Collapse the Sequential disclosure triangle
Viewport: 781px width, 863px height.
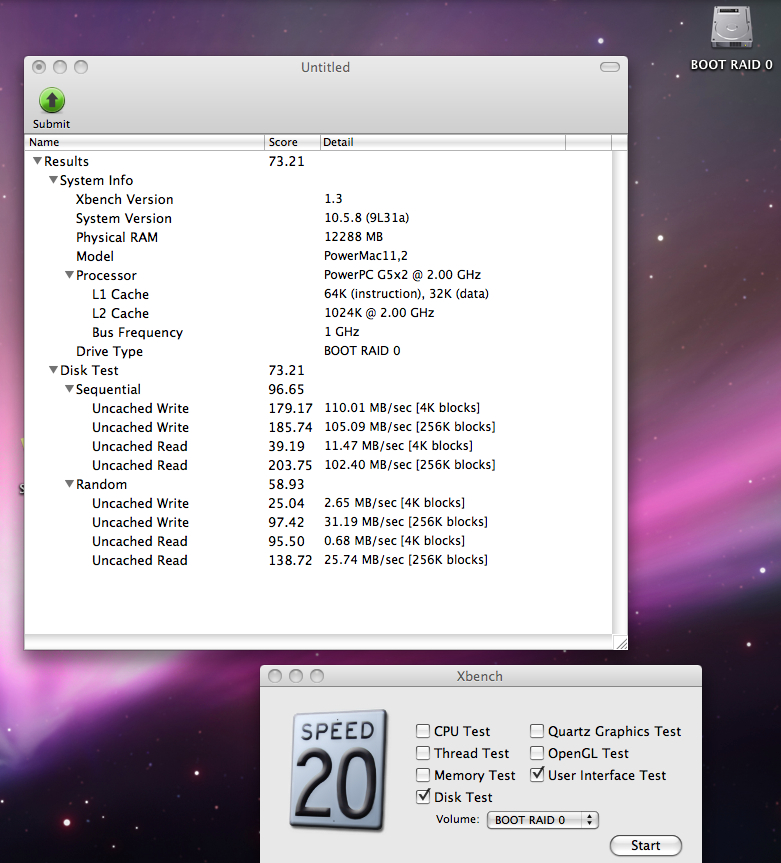[69, 389]
